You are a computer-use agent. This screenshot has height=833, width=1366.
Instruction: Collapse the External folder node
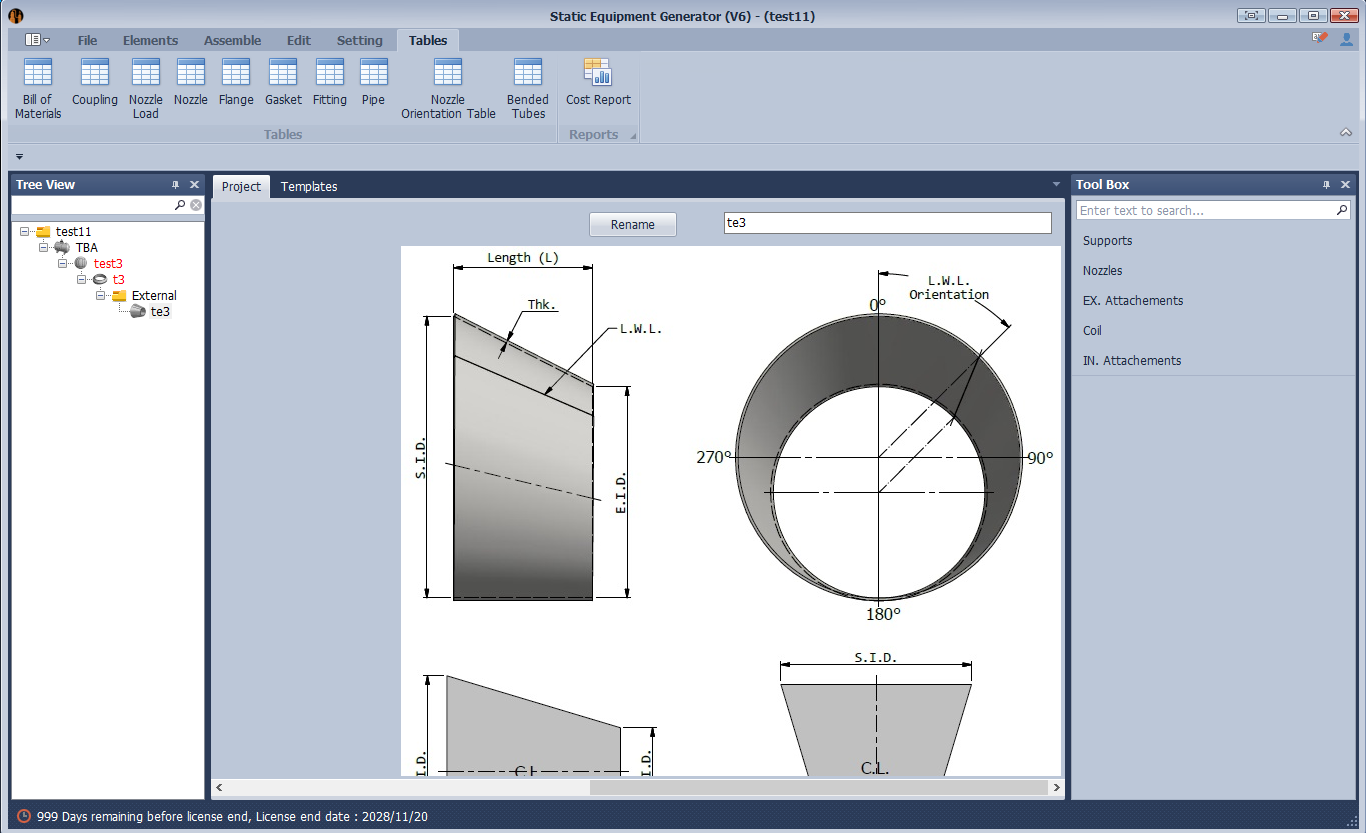click(100, 296)
